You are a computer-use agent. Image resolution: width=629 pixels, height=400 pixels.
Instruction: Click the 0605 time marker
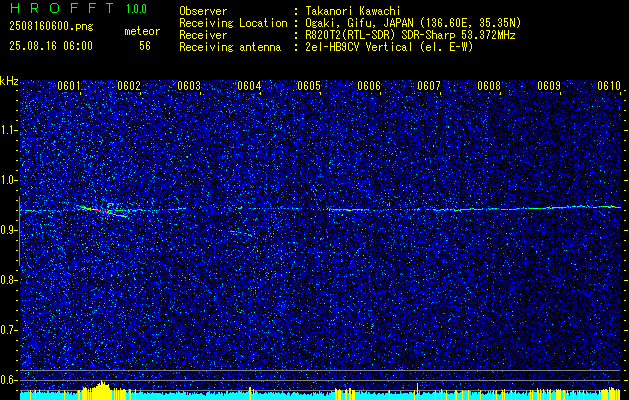pyautogui.click(x=309, y=86)
